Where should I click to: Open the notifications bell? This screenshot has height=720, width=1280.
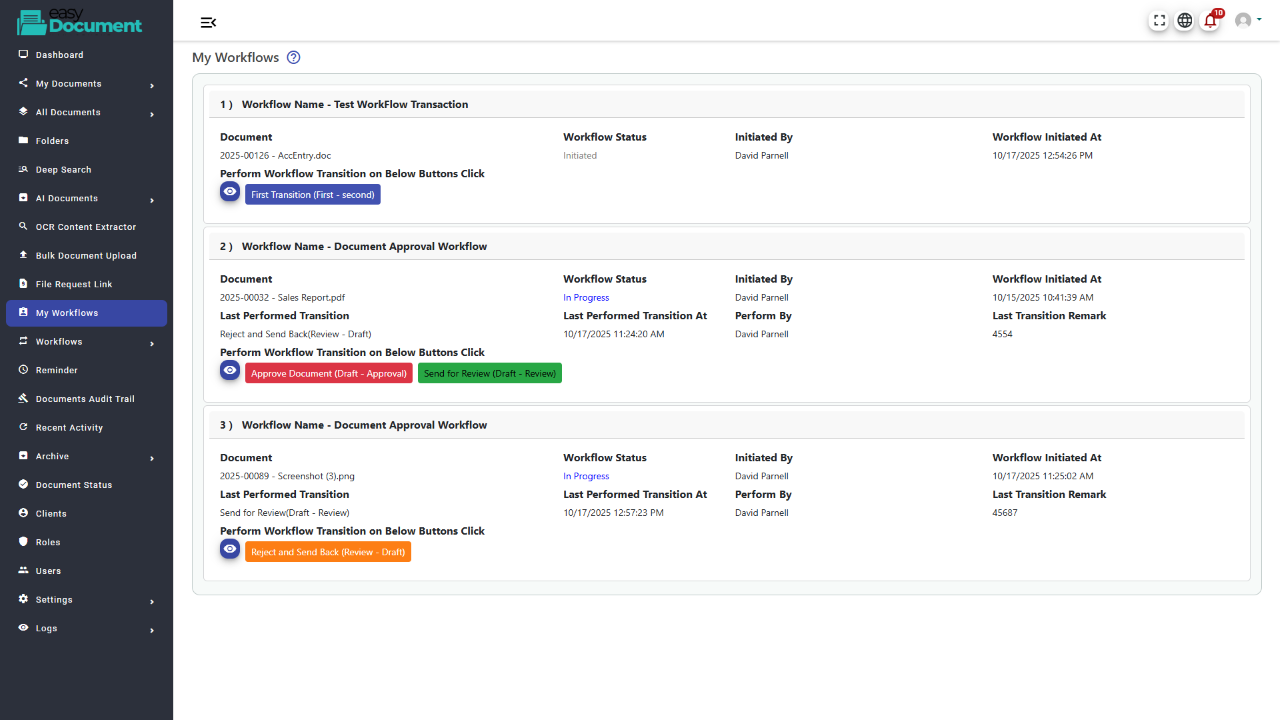pyautogui.click(x=1210, y=20)
